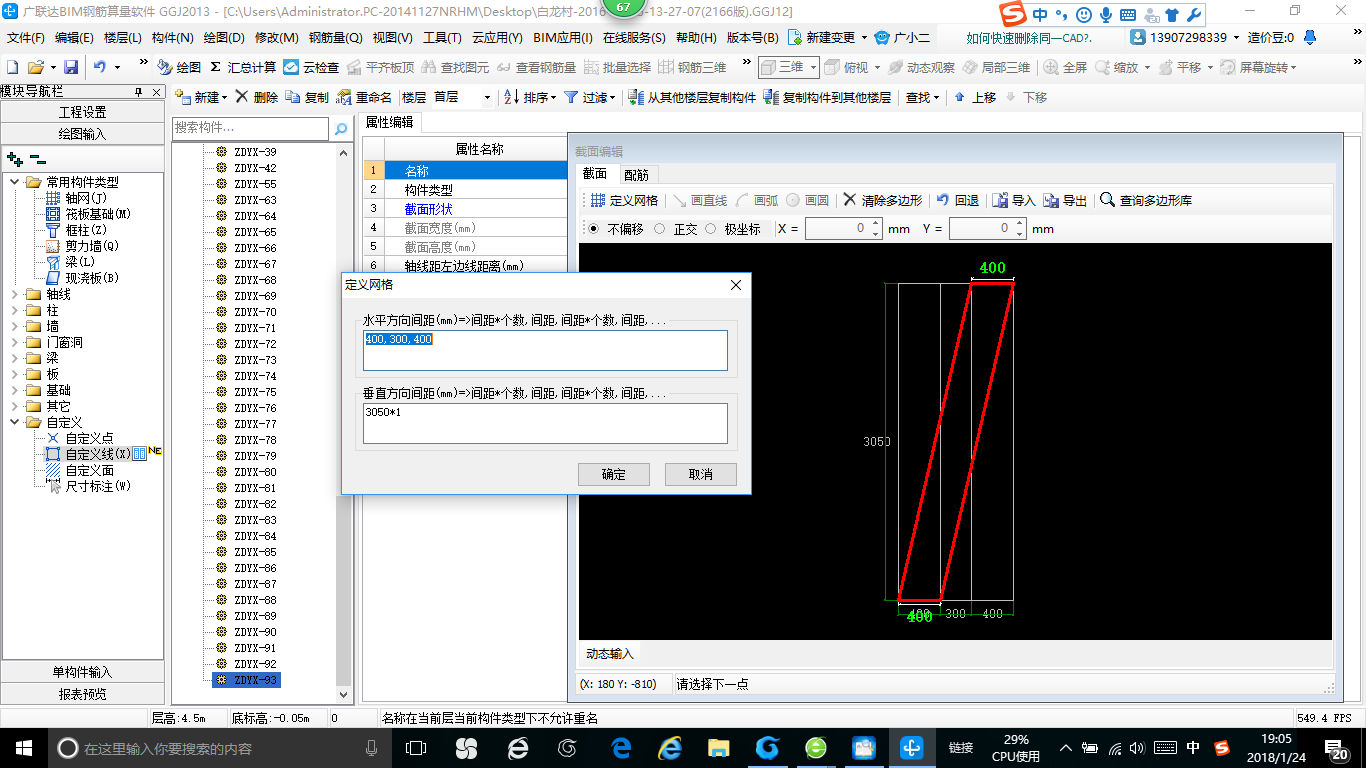Decrease the Y coordinate with the down stepper
The width and height of the screenshot is (1366, 768).
coord(1020,234)
